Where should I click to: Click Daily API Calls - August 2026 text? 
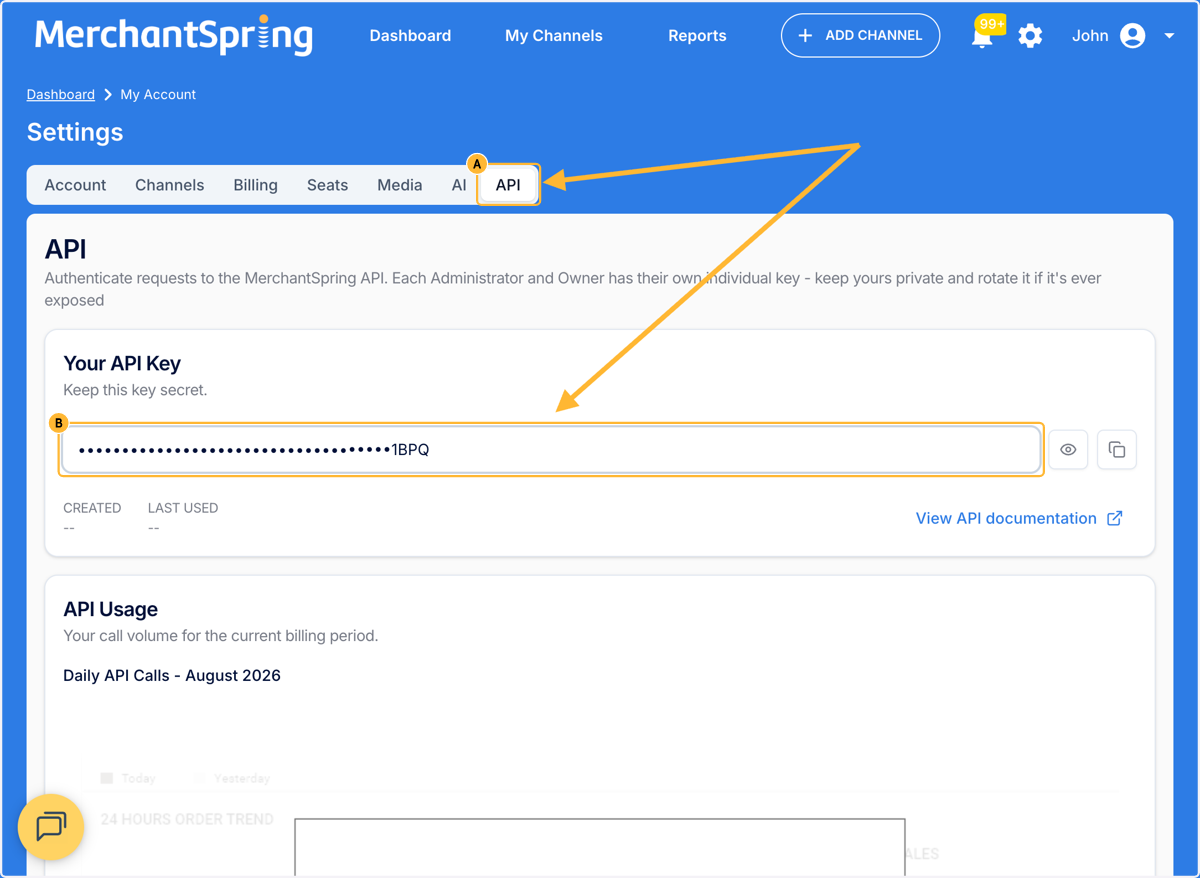(x=172, y=675)
